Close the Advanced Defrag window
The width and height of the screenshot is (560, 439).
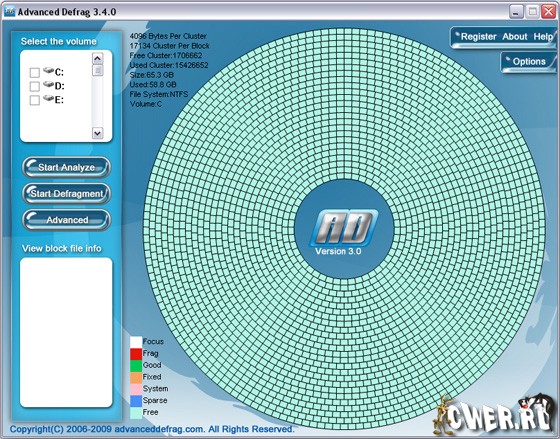coord(548,12)
